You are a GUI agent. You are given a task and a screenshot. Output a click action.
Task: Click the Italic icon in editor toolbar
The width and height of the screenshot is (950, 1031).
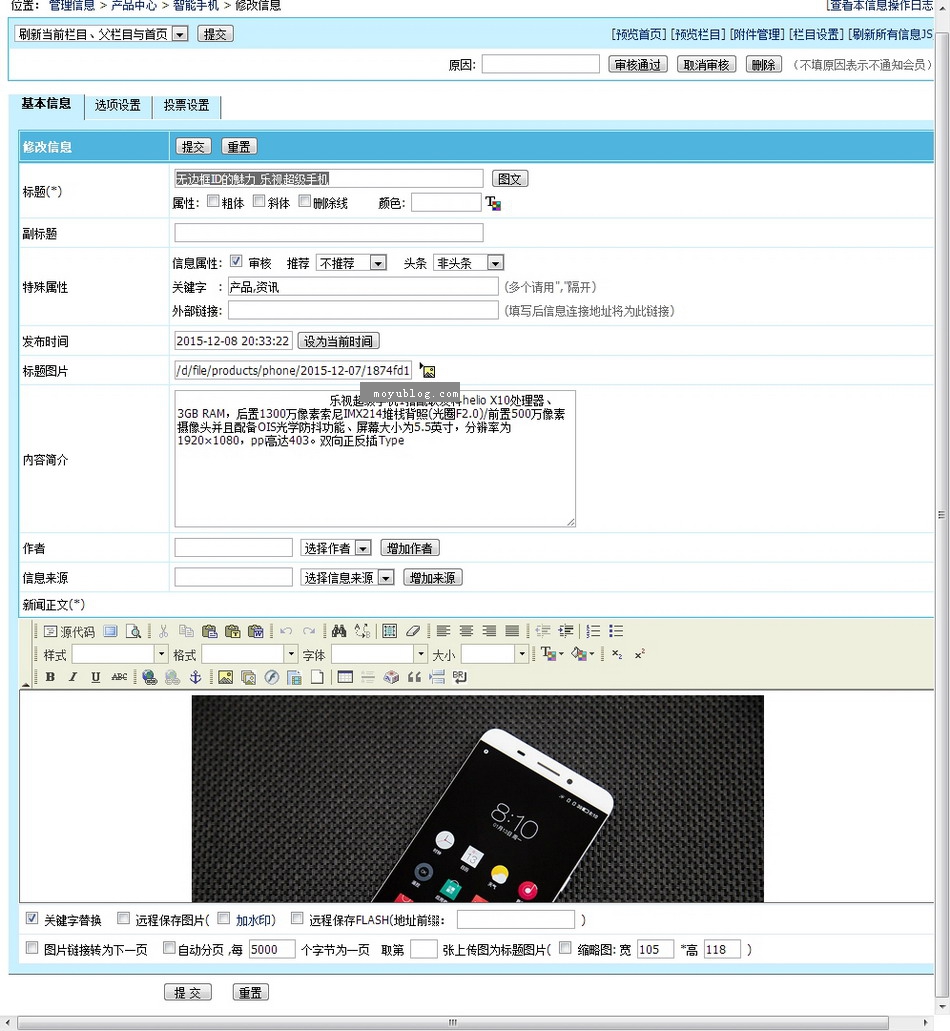pos(73,677)
